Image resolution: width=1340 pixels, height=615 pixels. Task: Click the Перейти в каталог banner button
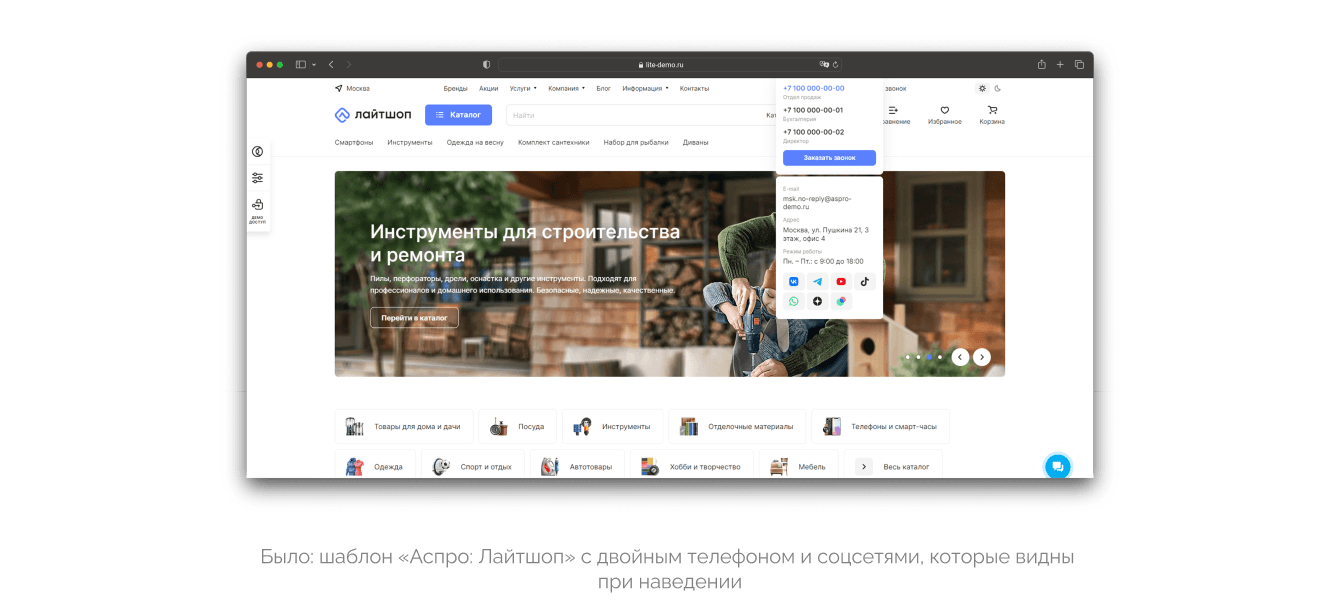(x=414, y=318)
